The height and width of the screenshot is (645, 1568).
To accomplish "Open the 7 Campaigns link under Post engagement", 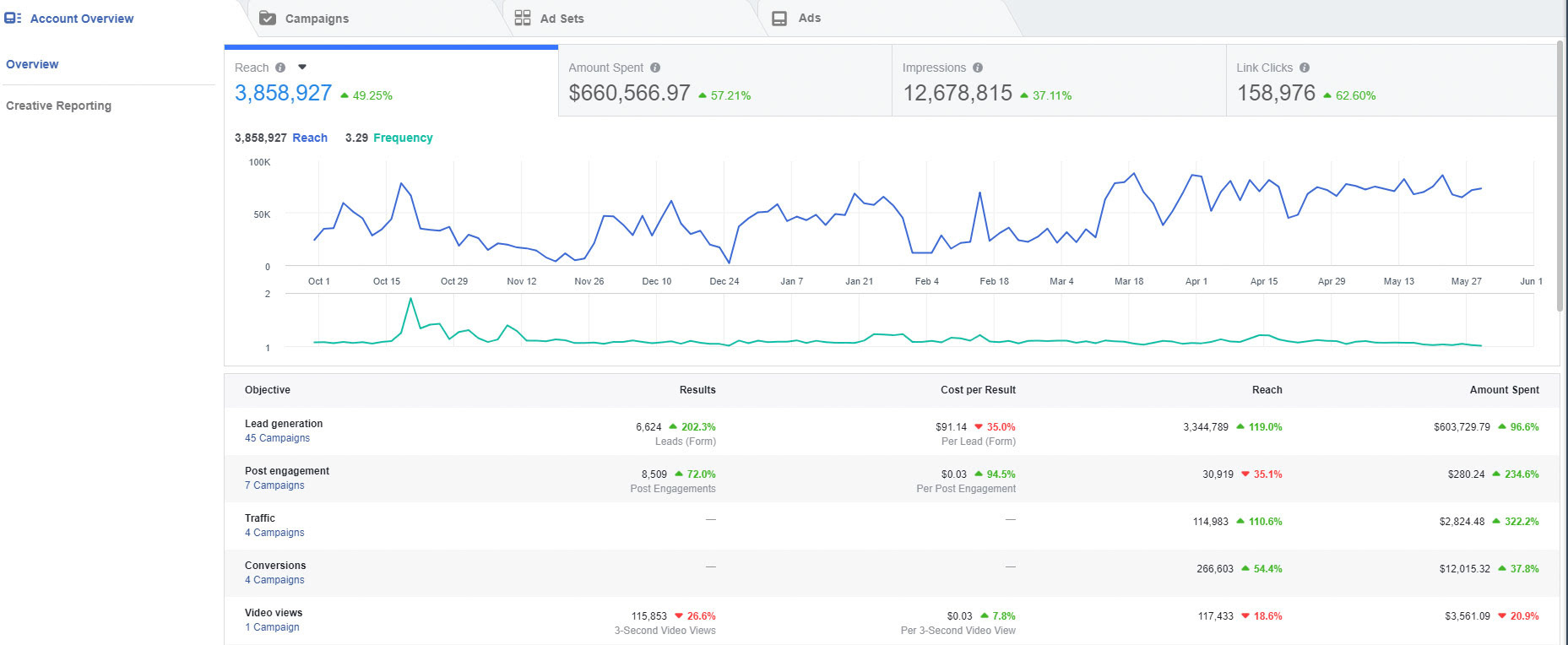I will pyautogui.click(x=274, y=485).
